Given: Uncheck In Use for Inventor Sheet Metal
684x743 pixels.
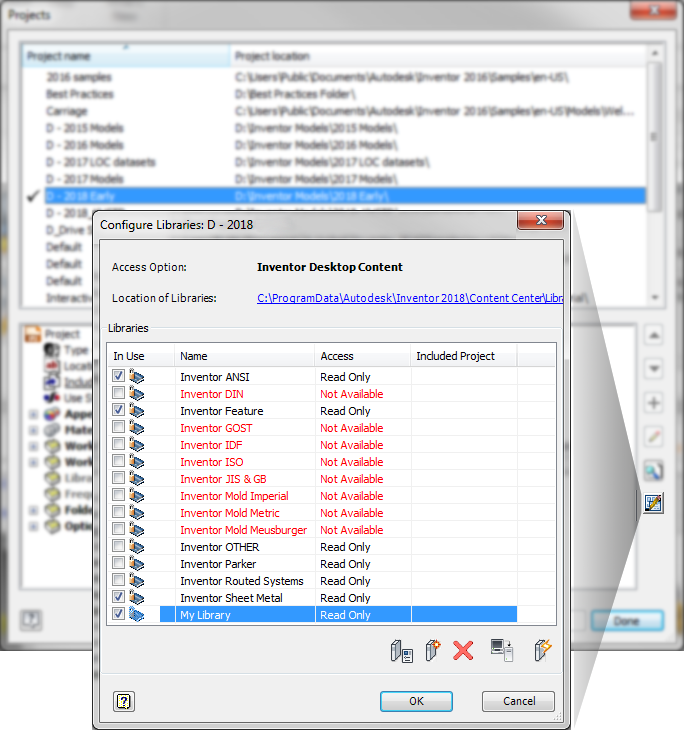Looking at the screenshot, I should pos(119,597).
